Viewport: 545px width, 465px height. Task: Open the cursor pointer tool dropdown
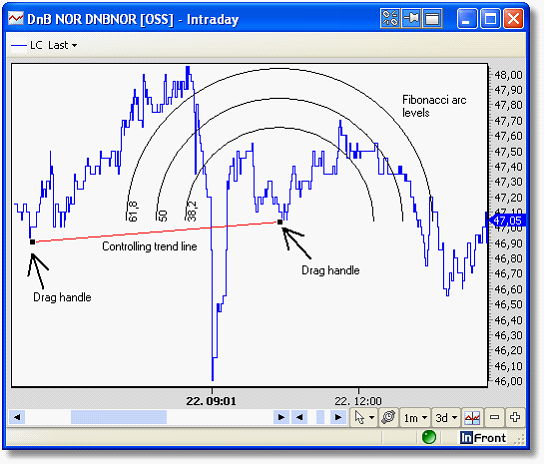coord(372,417)
